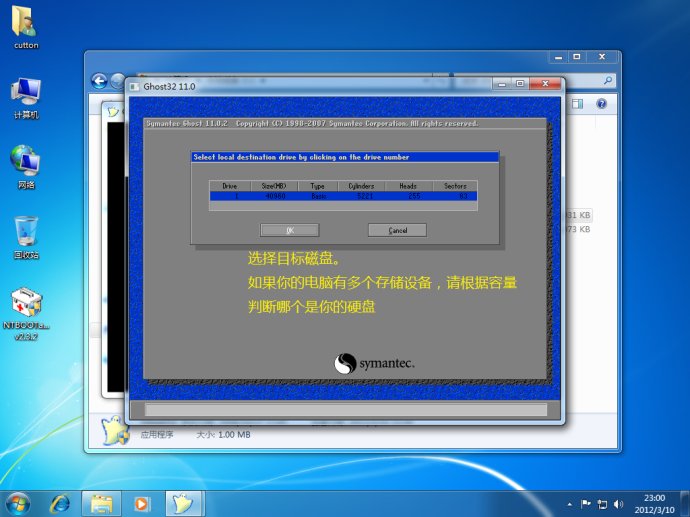Click the Drive column header

(x=230, y=186)
